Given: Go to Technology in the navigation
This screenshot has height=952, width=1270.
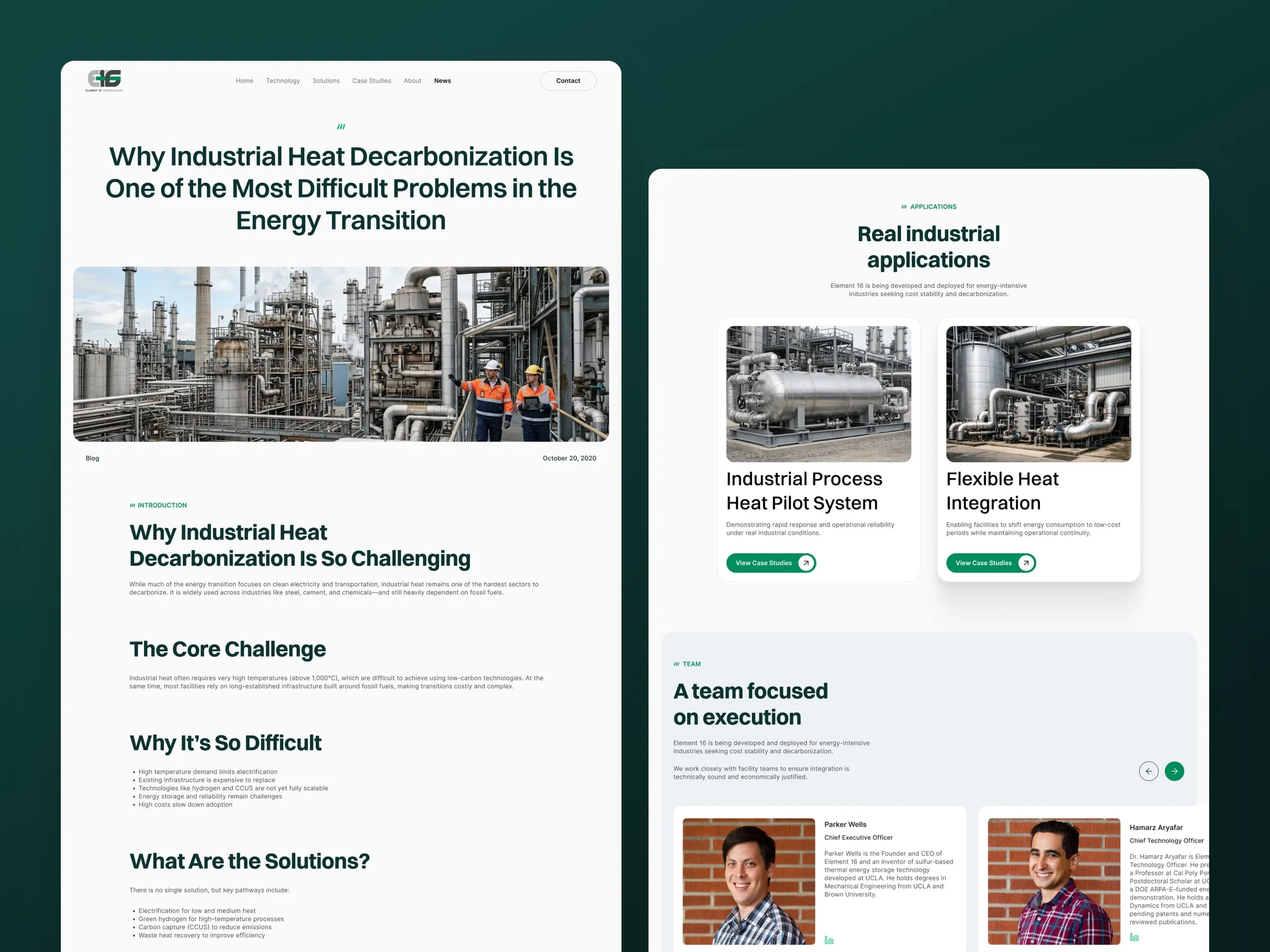Looking at the screenshot, I should tap(283, 81).
